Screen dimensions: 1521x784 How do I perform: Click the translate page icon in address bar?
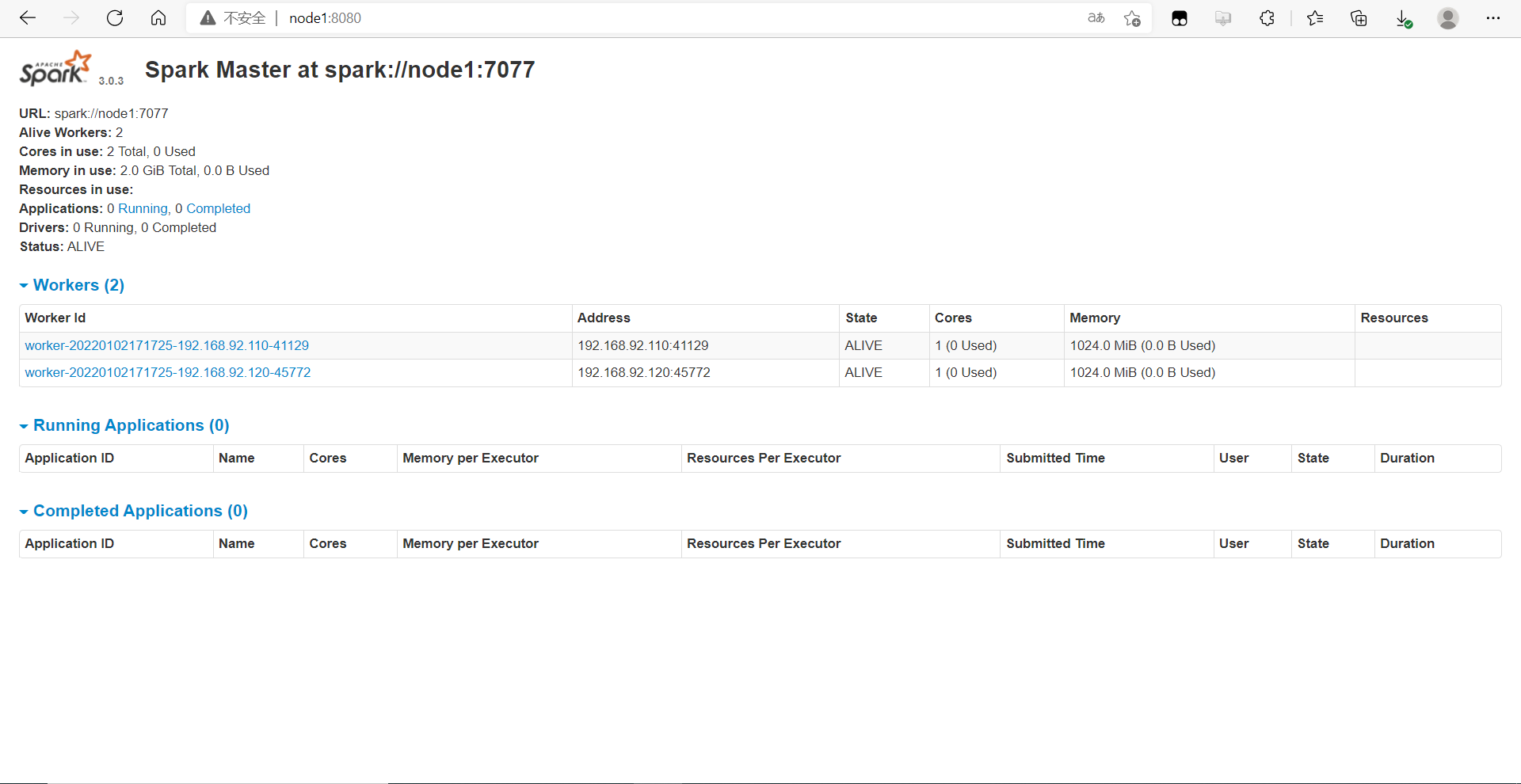tap(1096, 18)
